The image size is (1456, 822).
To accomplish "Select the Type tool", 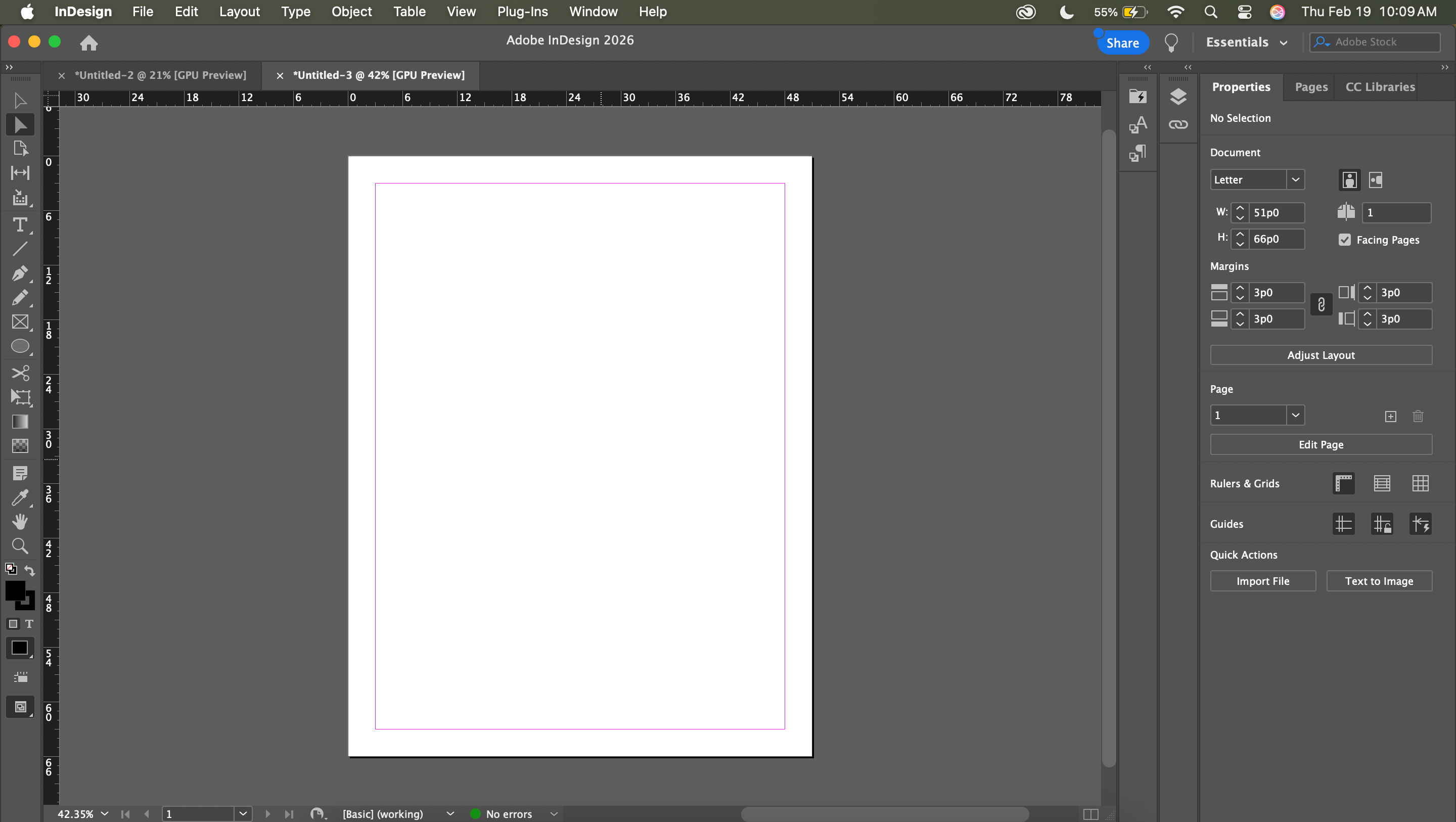I will 20,224.
